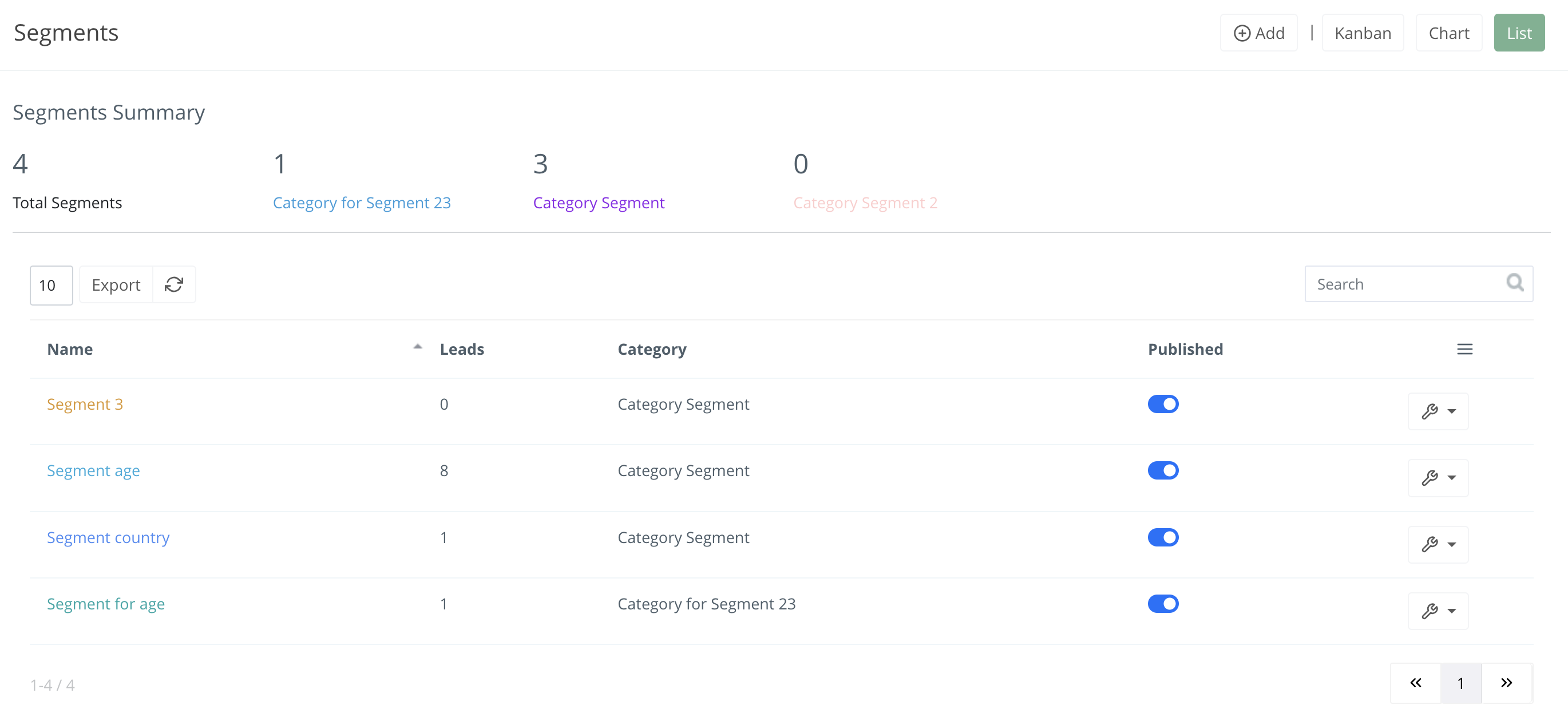Screen dimensions: 1568x713
Task: Switch to the Chart view
Action: (x=1449, y=33)
